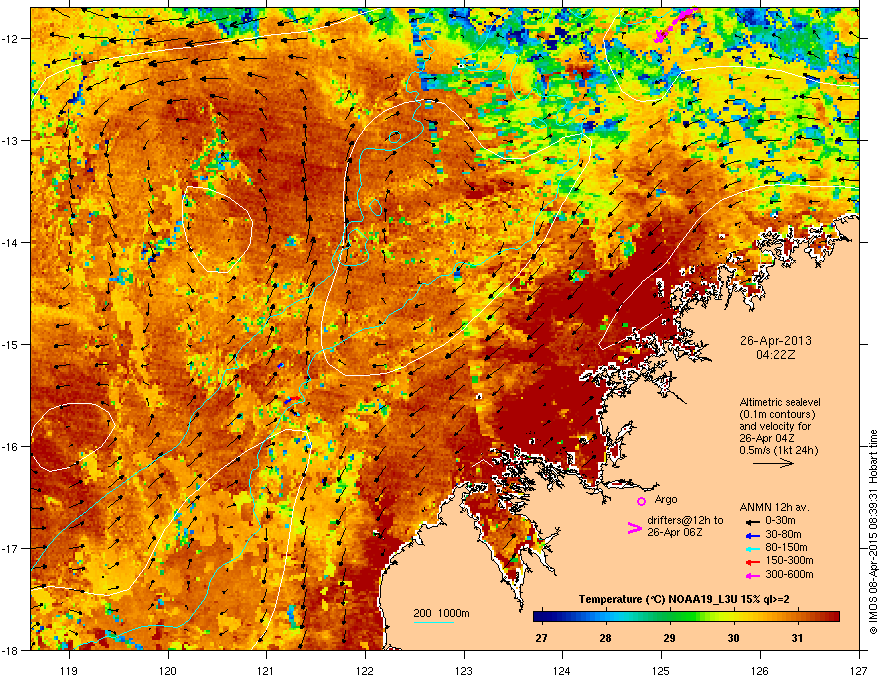Click the red 150-300m arrow symbol in the legend
The height and width of the screenshot is (680, 880).
pyautogui.click(x=752, y=562)
